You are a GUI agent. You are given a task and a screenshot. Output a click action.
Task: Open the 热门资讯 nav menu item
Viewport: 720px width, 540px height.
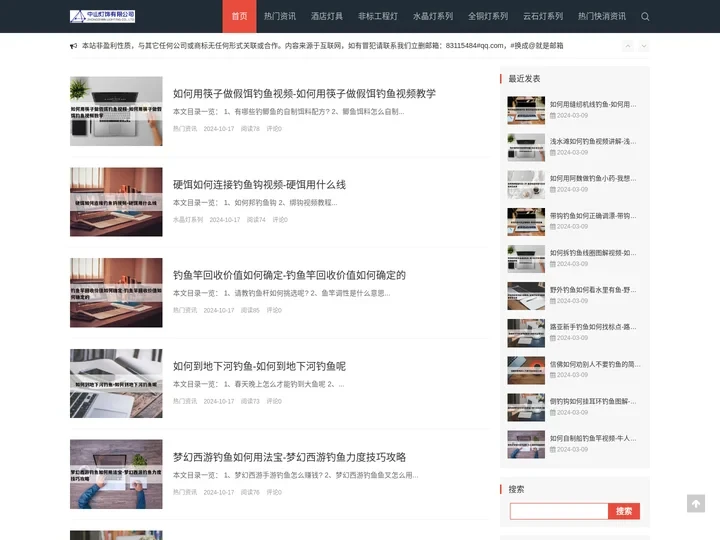(x=280, y=17)
